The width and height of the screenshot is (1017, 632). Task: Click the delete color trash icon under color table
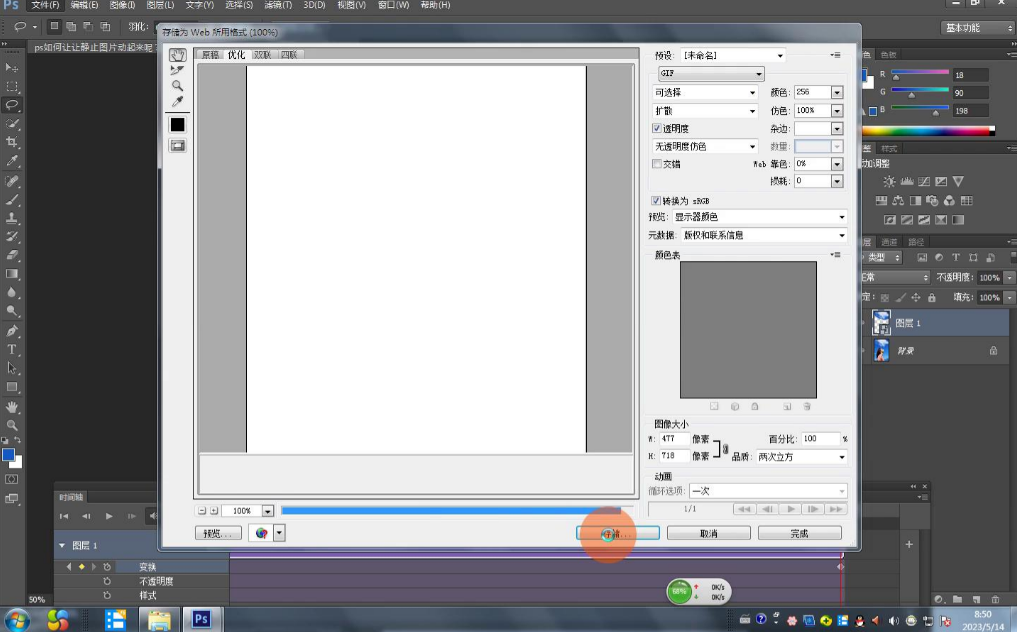(807, 407)
